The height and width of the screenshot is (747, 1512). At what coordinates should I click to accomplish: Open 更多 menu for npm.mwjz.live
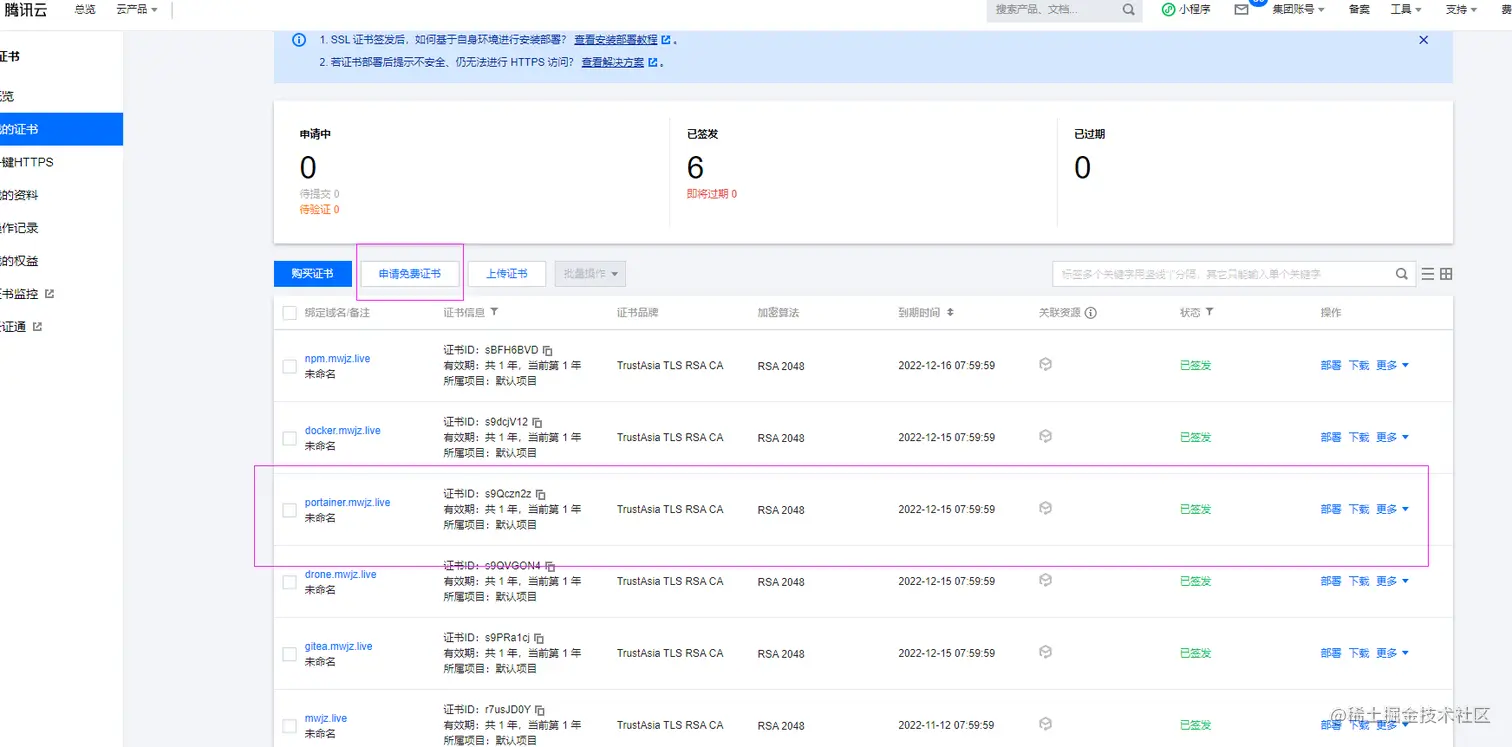point(1392,366)
